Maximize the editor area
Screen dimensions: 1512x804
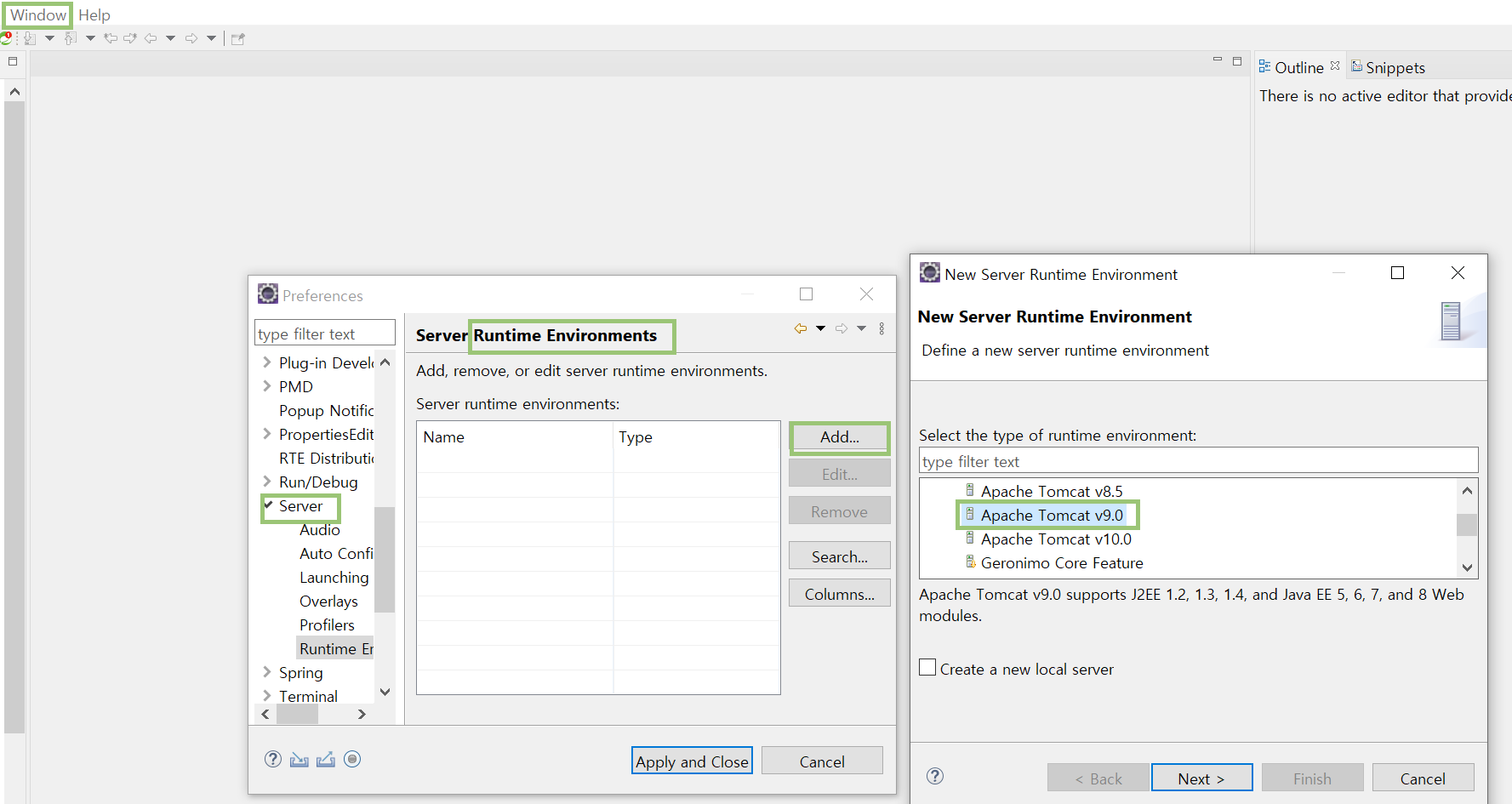click(1237, 60)
